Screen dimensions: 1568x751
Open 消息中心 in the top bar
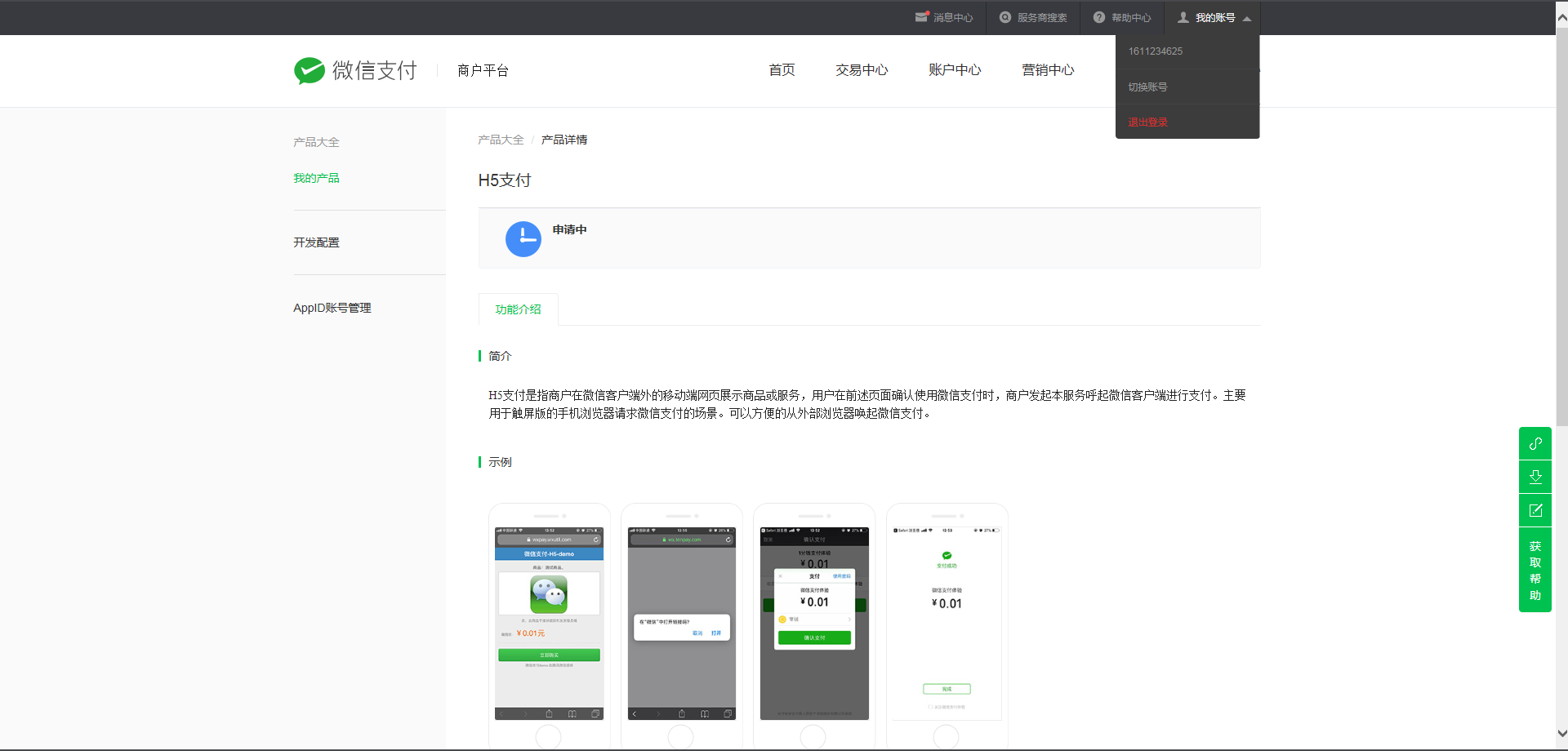click(x=953, y=17)
